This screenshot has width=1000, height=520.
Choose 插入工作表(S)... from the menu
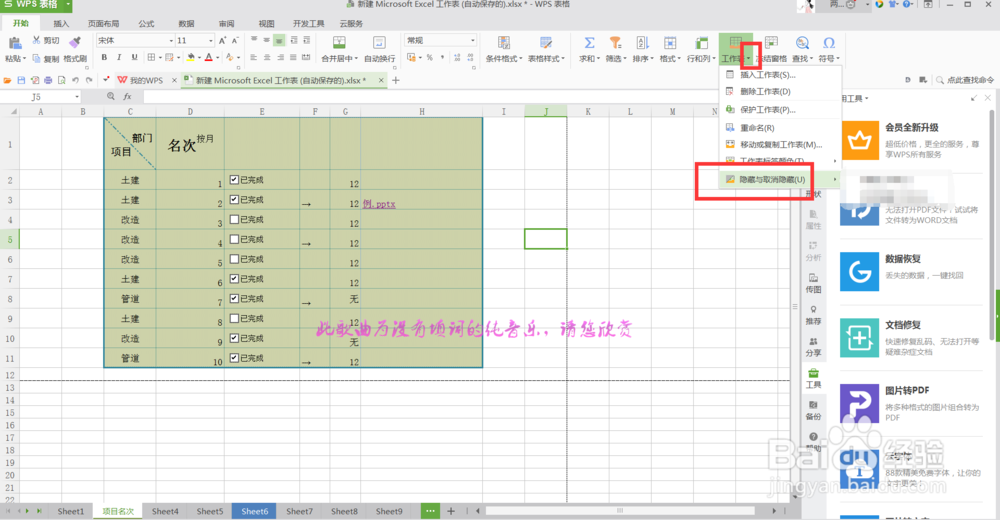click(767, 75)
